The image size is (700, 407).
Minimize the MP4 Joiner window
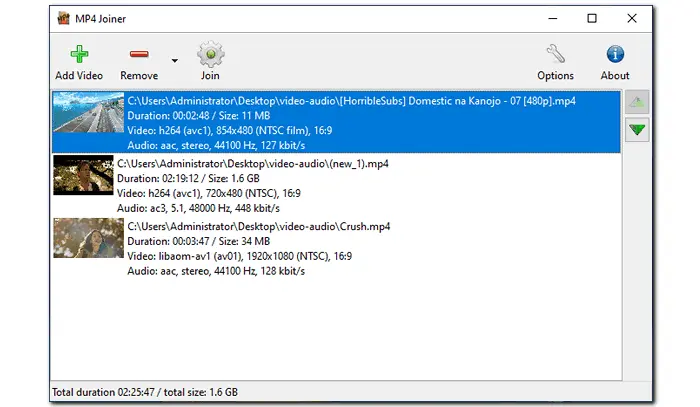pyautogui.click(x=553, y=18)
